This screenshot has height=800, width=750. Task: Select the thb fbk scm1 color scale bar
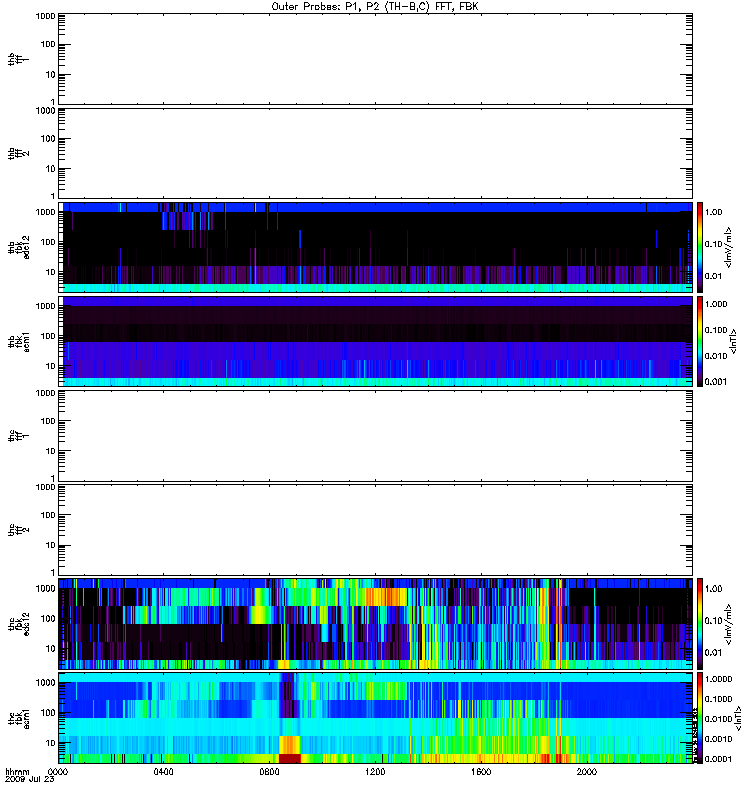(700, 342)
